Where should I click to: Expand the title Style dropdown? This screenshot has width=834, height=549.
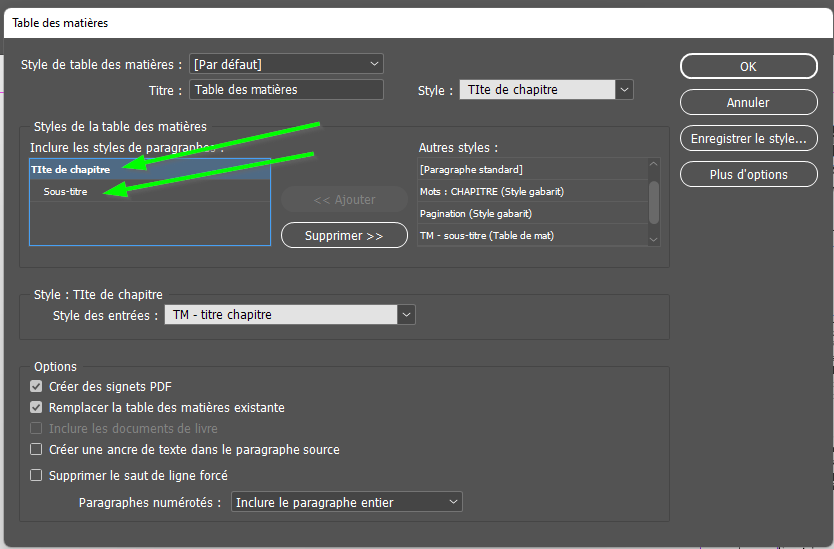click(x=546, y=90)
